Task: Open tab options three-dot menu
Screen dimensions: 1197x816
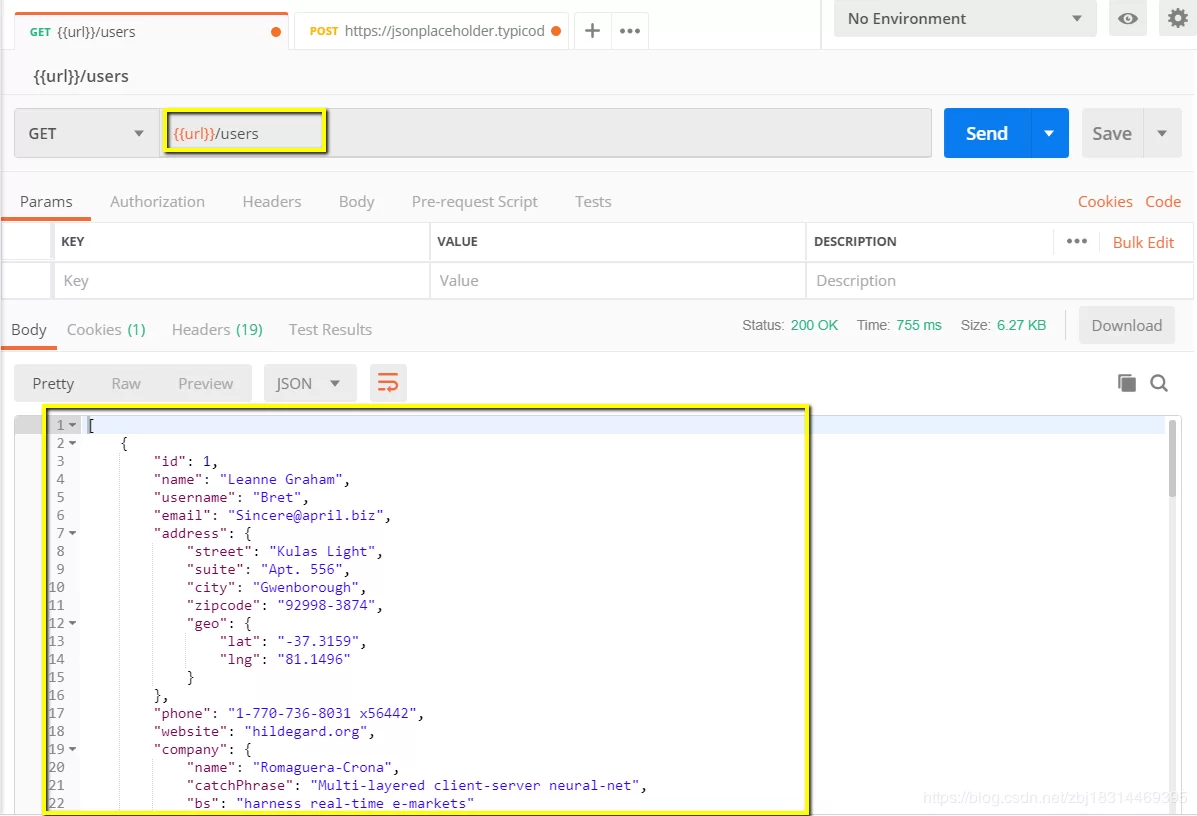Action: tap(630, 31)
